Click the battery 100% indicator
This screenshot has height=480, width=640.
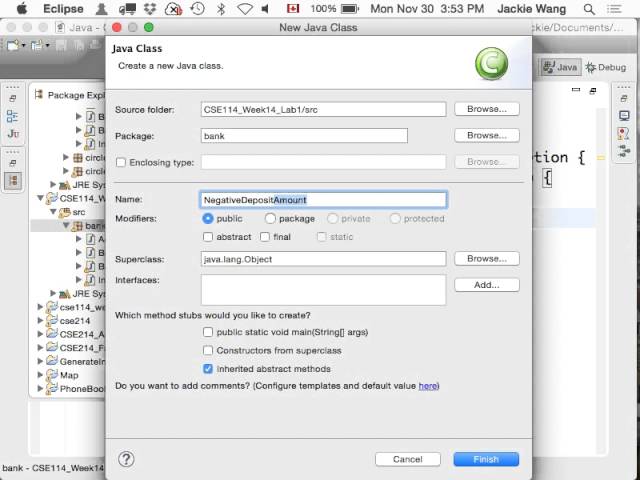coord(334,9)
